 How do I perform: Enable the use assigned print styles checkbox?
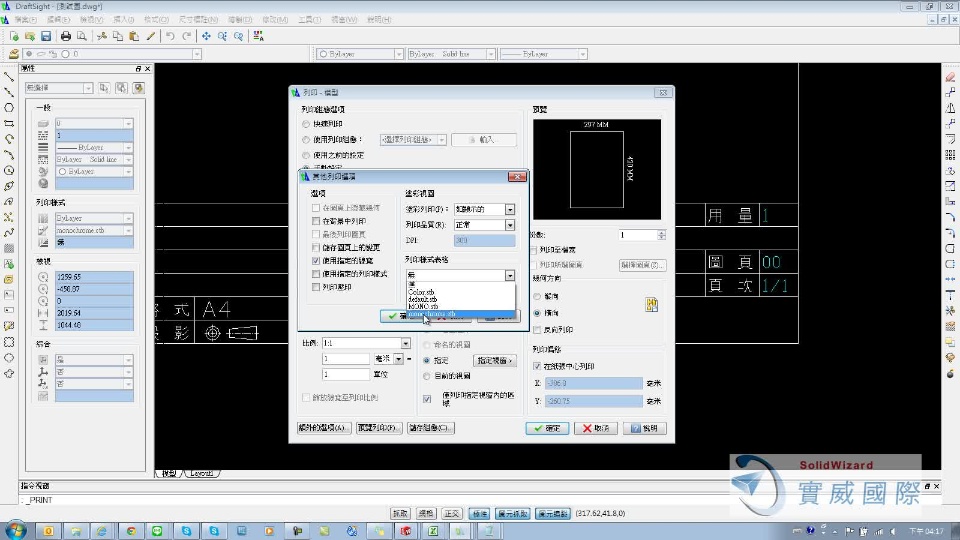316,274
